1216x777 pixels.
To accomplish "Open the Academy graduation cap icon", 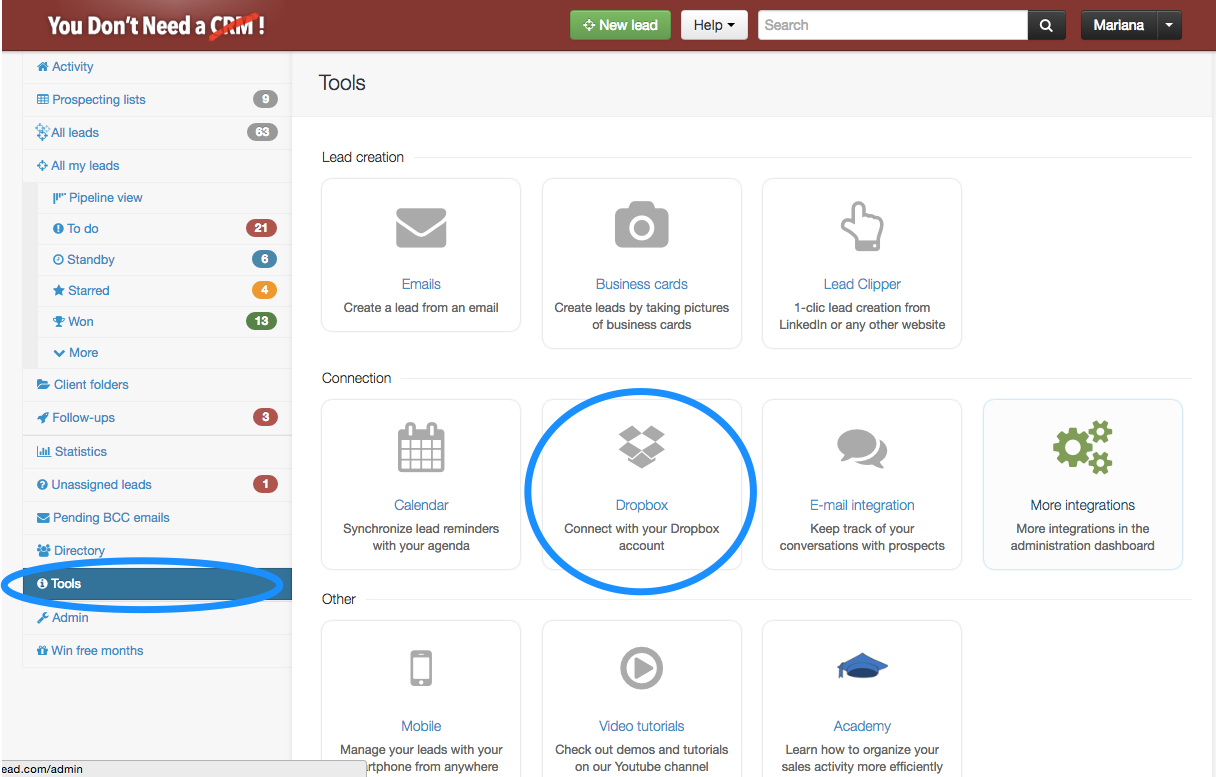I will coord(861,668).
